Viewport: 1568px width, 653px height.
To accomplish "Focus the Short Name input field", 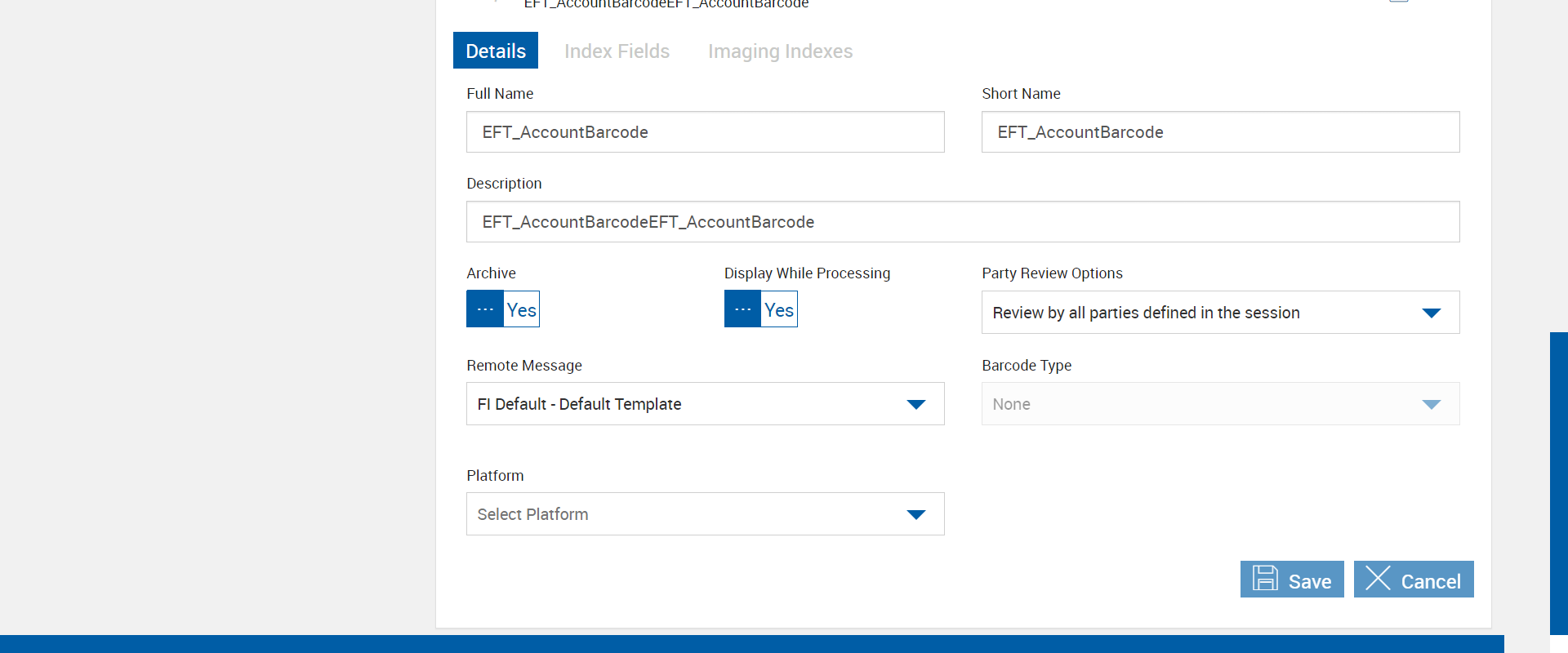I will click(x=1220, y=132).
